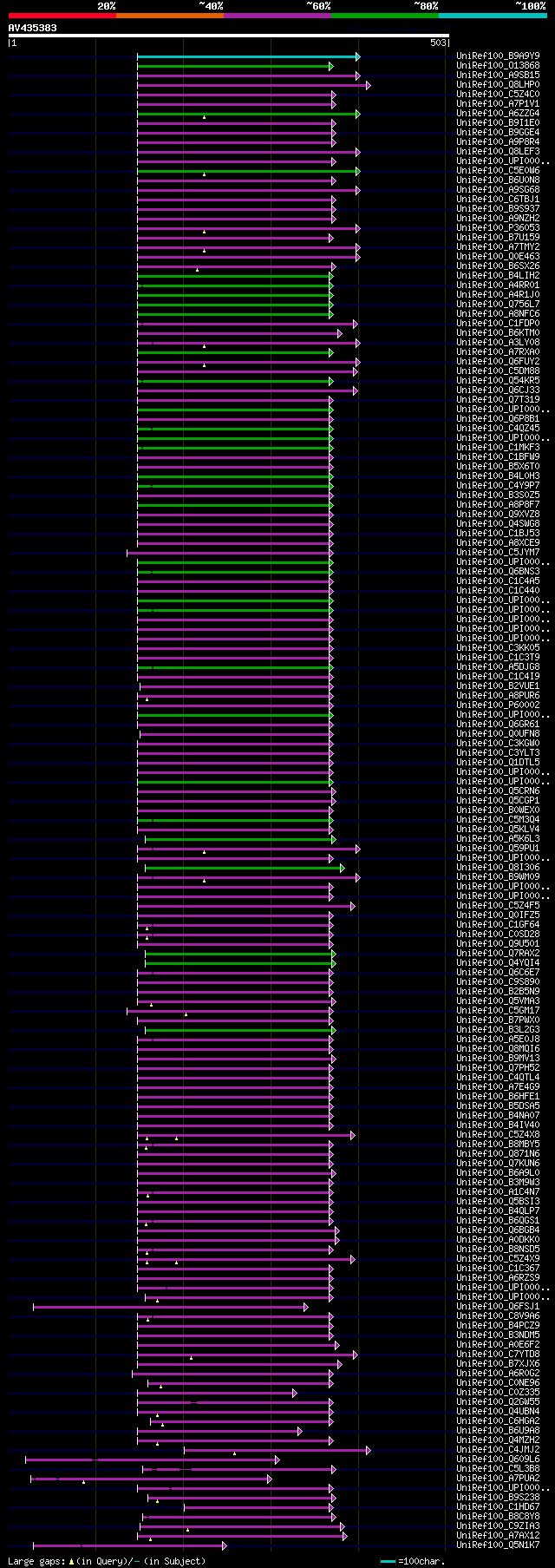Click the cyan ~100% identity legend segment
This screenshot has height=1568, width=555.
(x=493, y=16)
